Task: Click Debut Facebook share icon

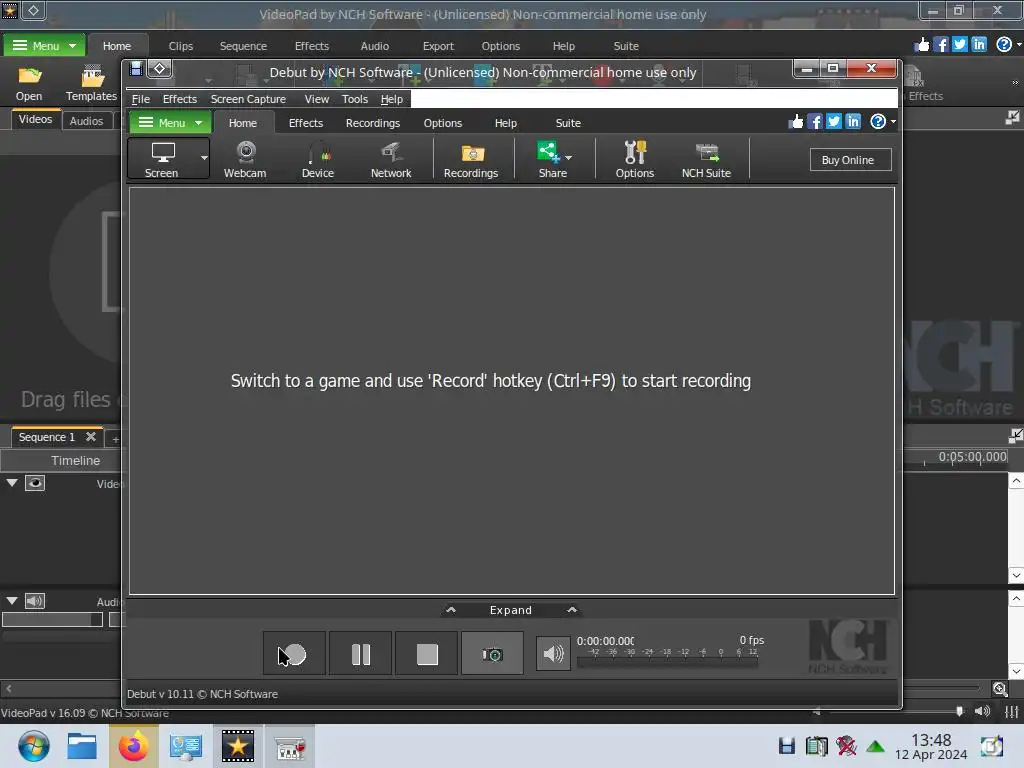Action: [814, 121]
